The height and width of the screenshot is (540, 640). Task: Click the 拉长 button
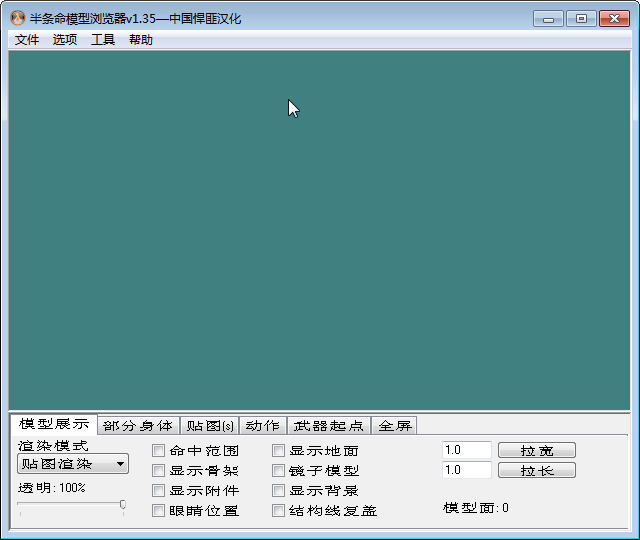537,470
